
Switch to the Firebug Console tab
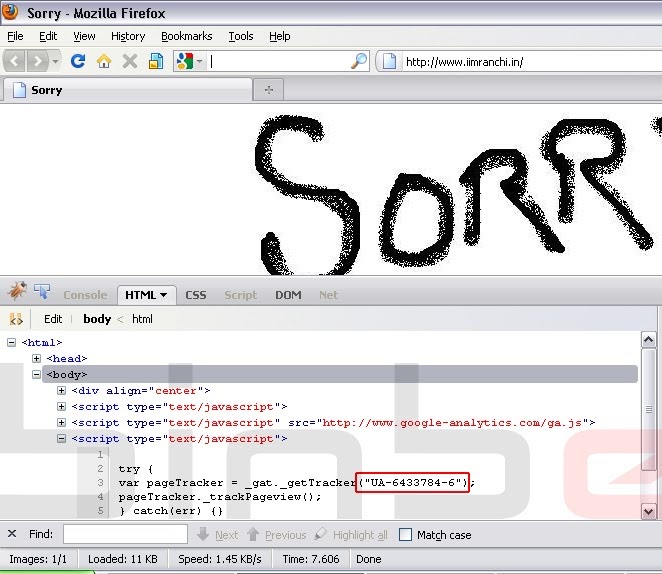pyautogui.click(x=85, y=295)
